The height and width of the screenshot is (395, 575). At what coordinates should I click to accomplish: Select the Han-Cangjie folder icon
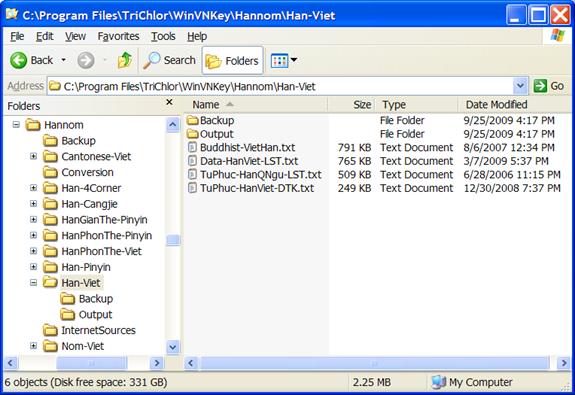point(50,204)
